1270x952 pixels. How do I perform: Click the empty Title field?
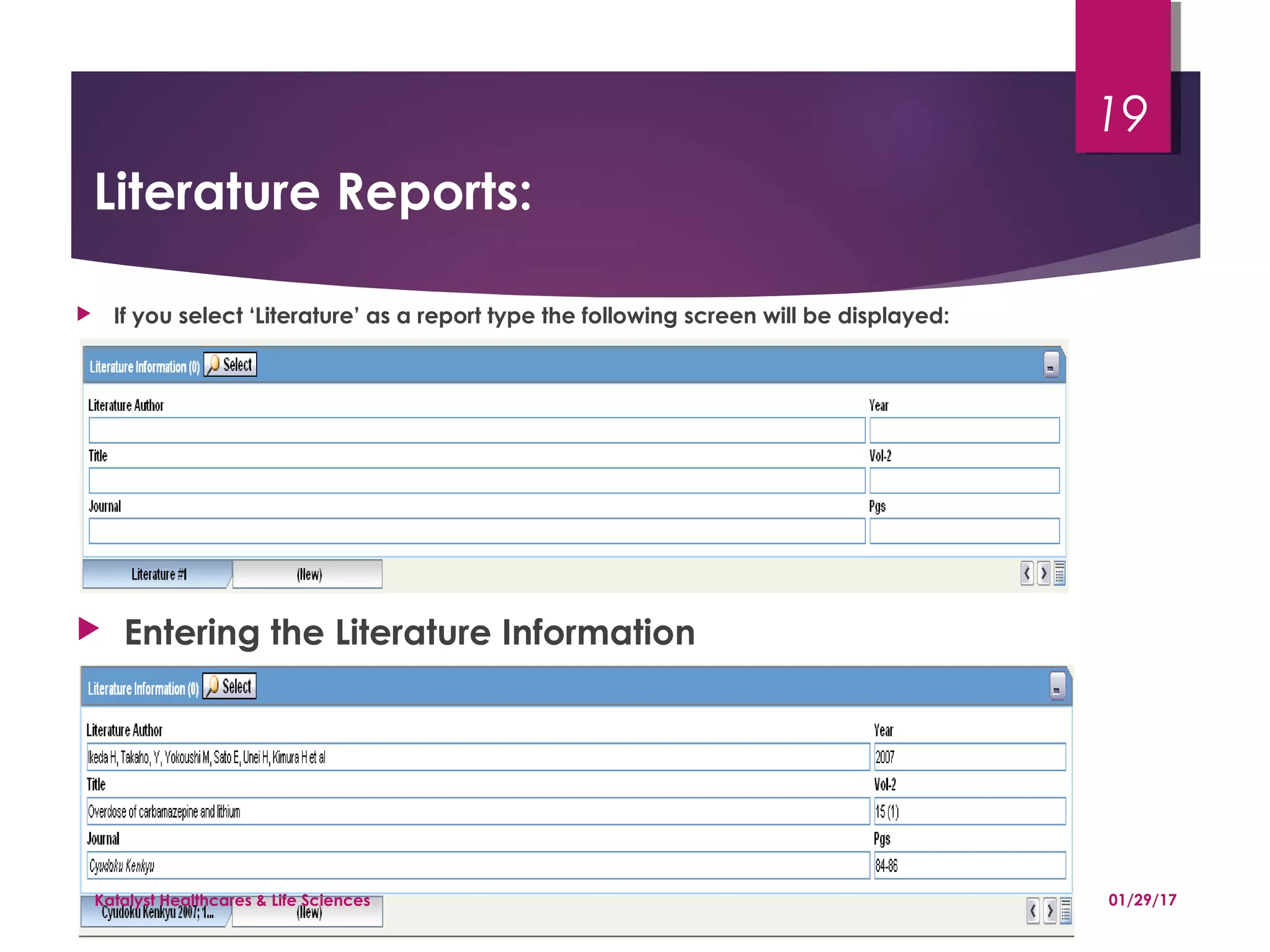coord(477,480)
